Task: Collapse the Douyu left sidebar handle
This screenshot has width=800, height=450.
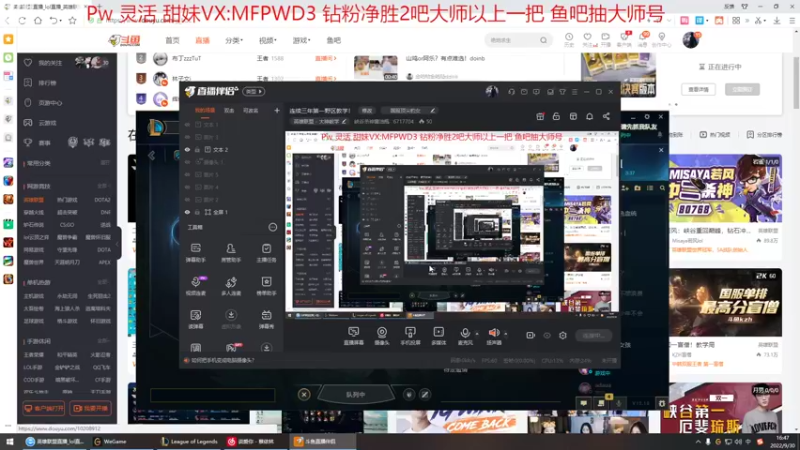Action: pos(118,243)
